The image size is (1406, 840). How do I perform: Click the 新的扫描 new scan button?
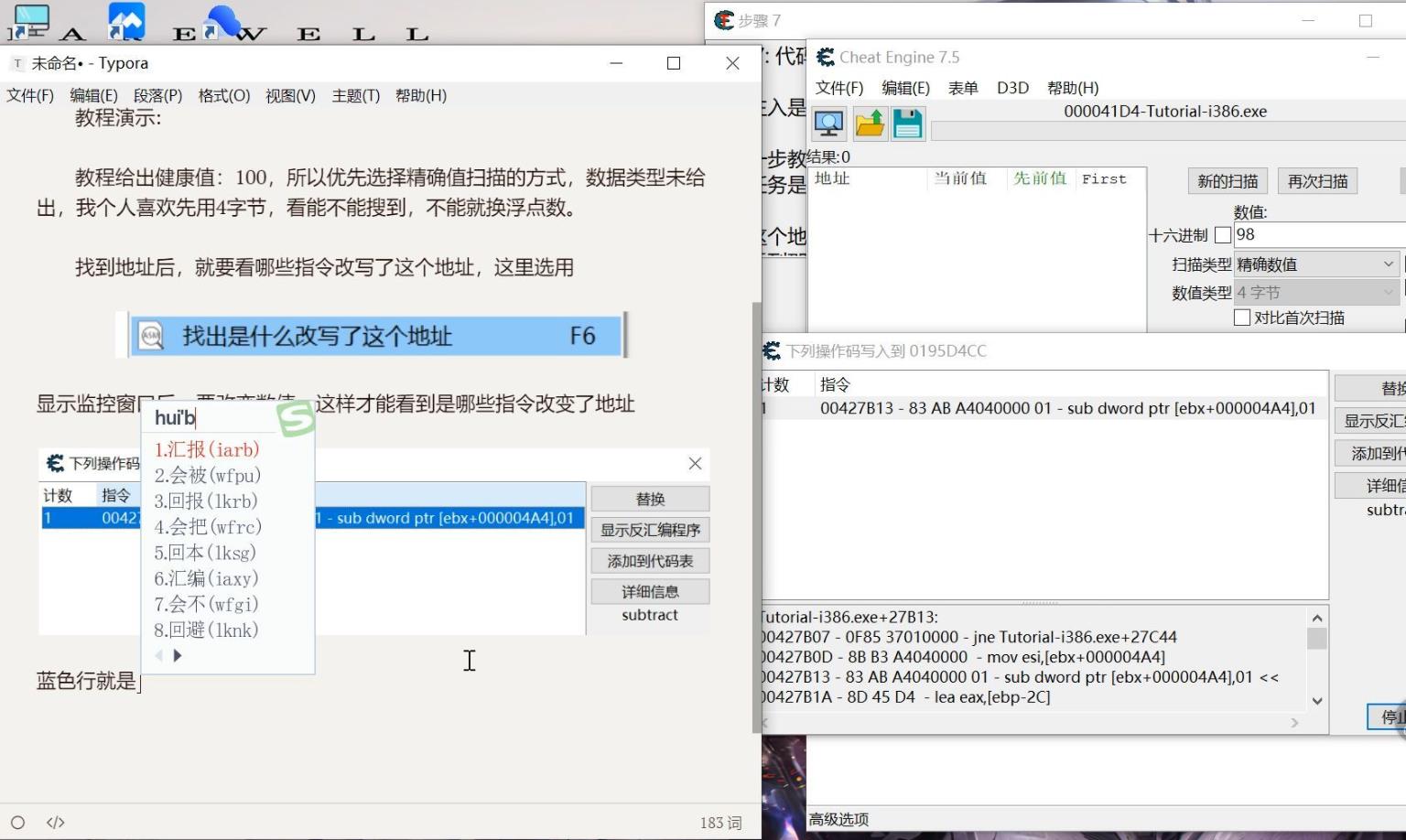(x=1227, y=181)
